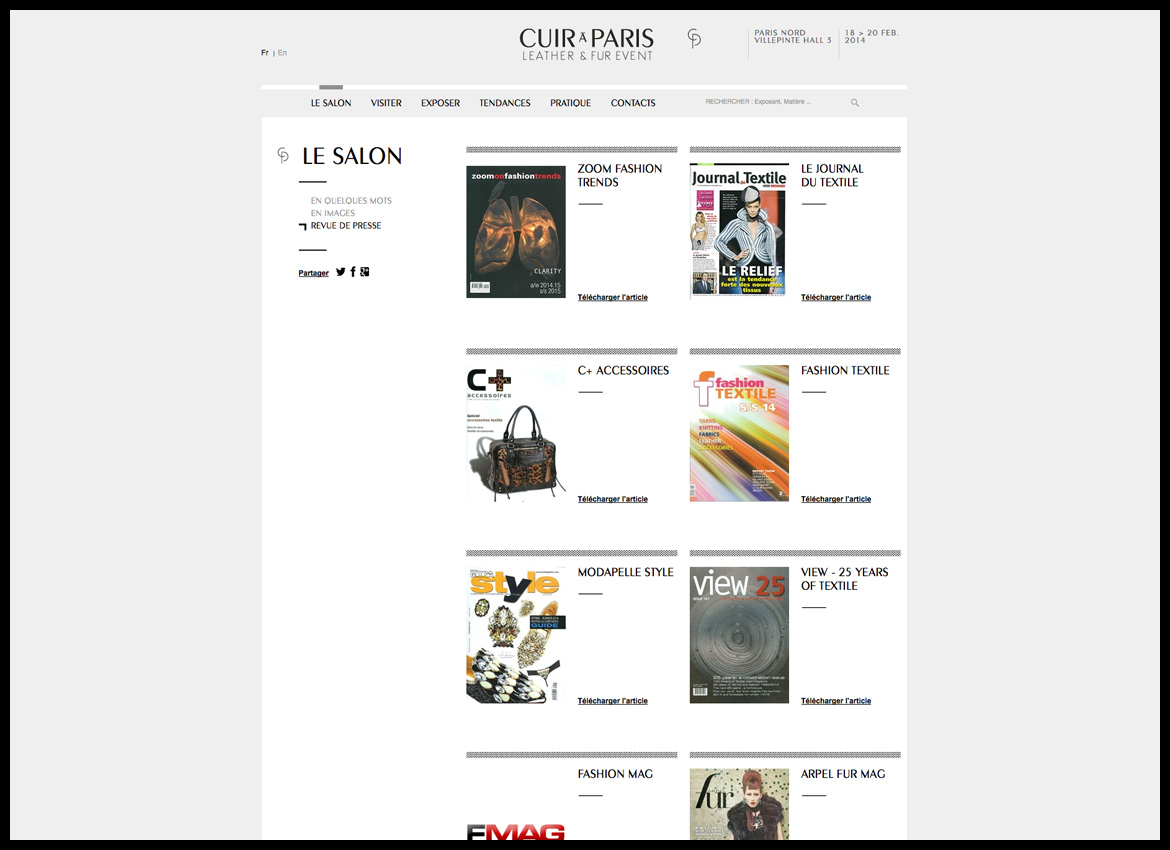Select Revue de presse in sidebar
This screenshot has height=850, width=1170.
(x=345, y=225)
